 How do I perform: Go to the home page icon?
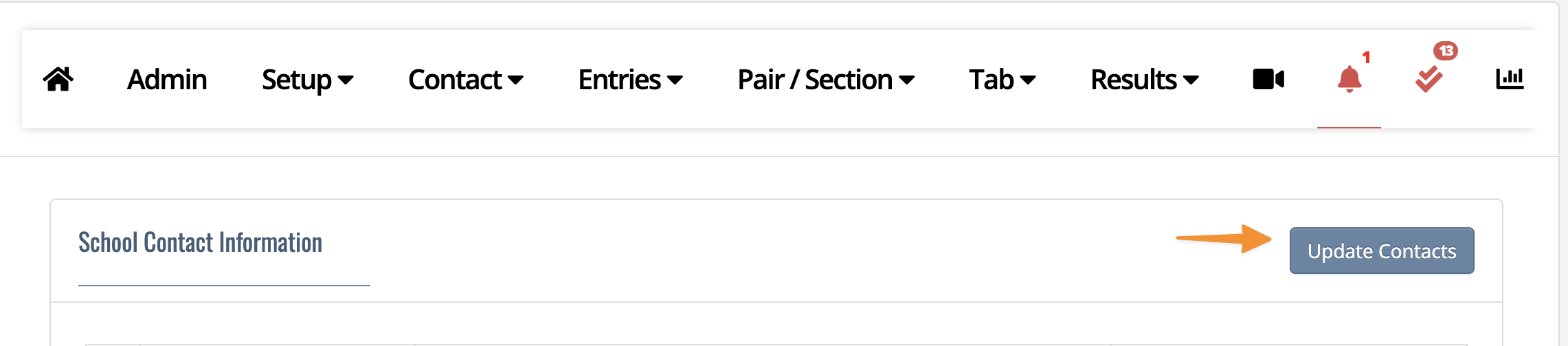click(x=58, y=80)
